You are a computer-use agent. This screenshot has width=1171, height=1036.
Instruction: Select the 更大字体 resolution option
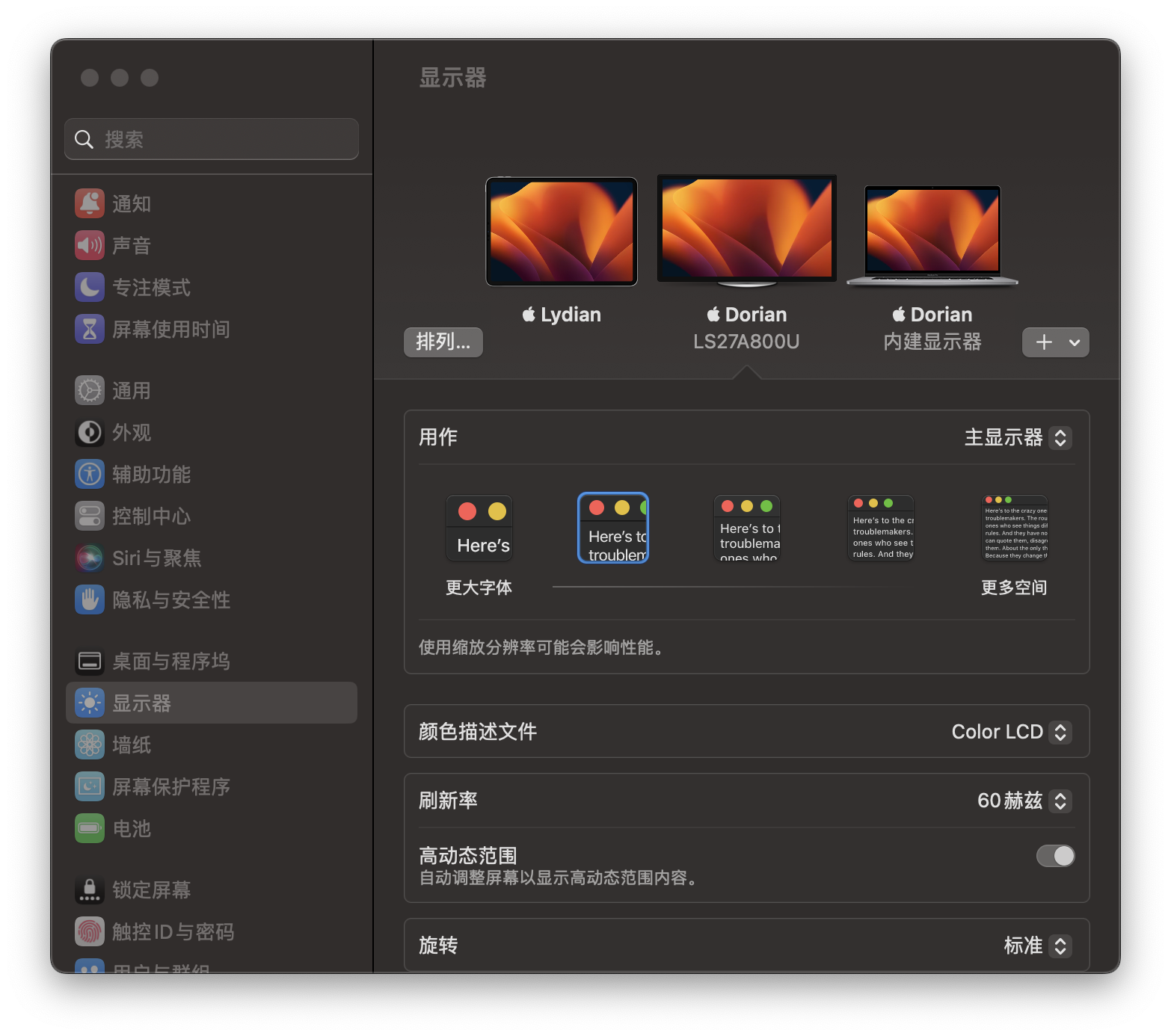(x=479, y=528)
